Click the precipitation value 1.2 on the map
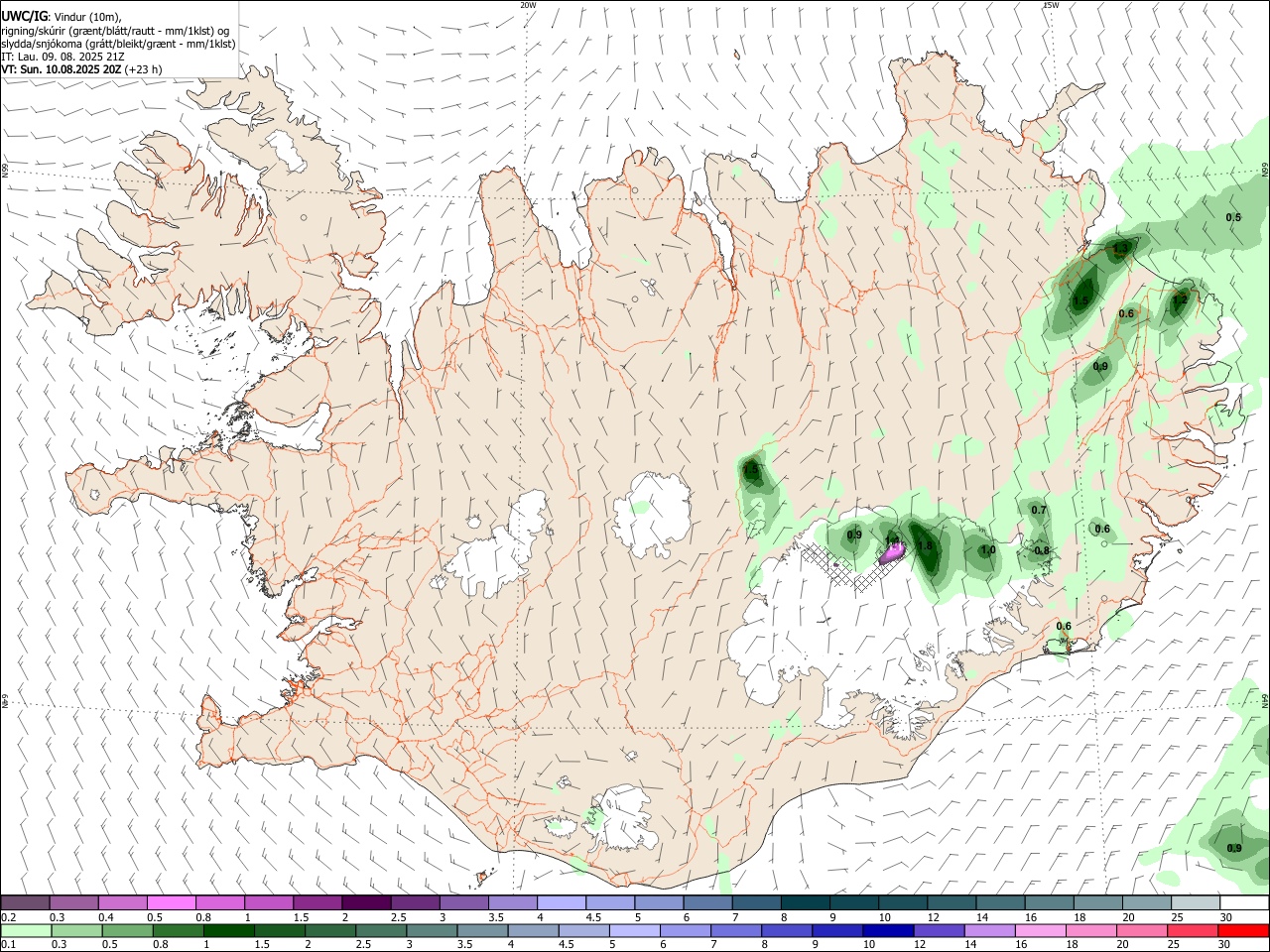Screen dimensions: 1270x952 coord(1181,298)
